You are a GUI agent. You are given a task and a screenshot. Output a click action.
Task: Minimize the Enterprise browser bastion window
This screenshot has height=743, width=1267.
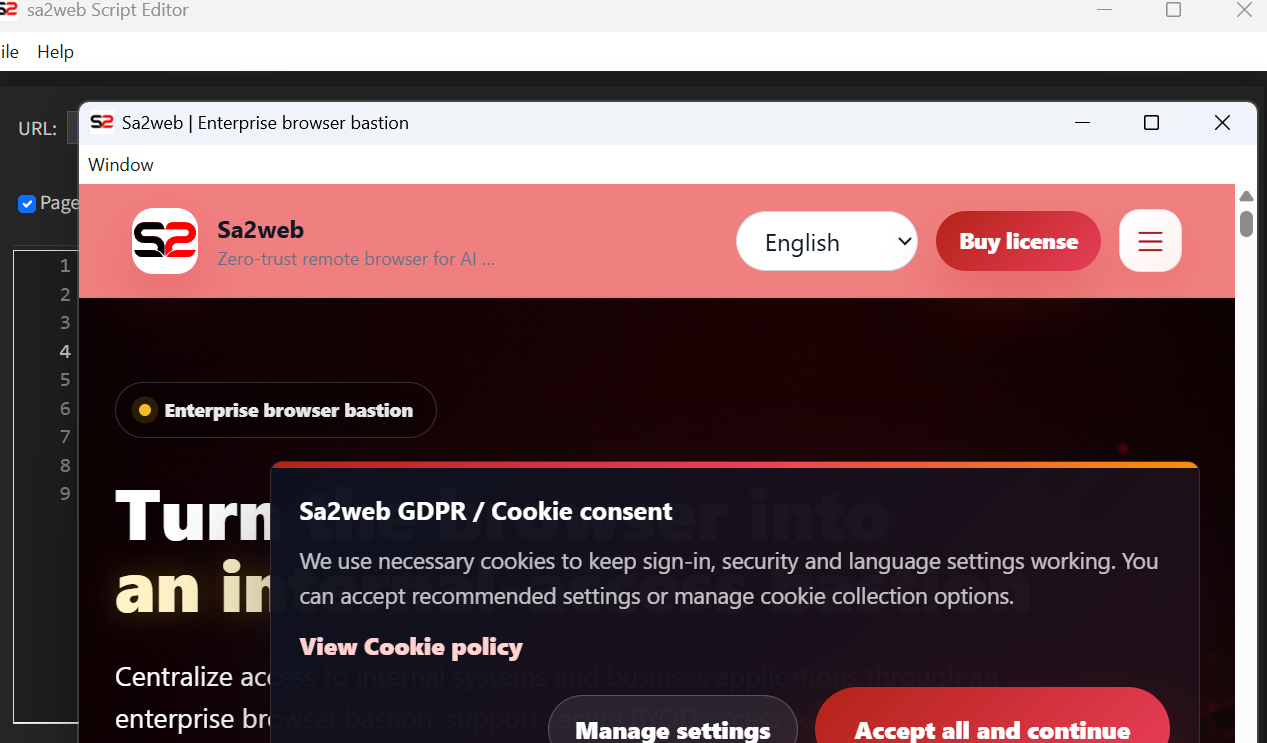click(1082, 123)
